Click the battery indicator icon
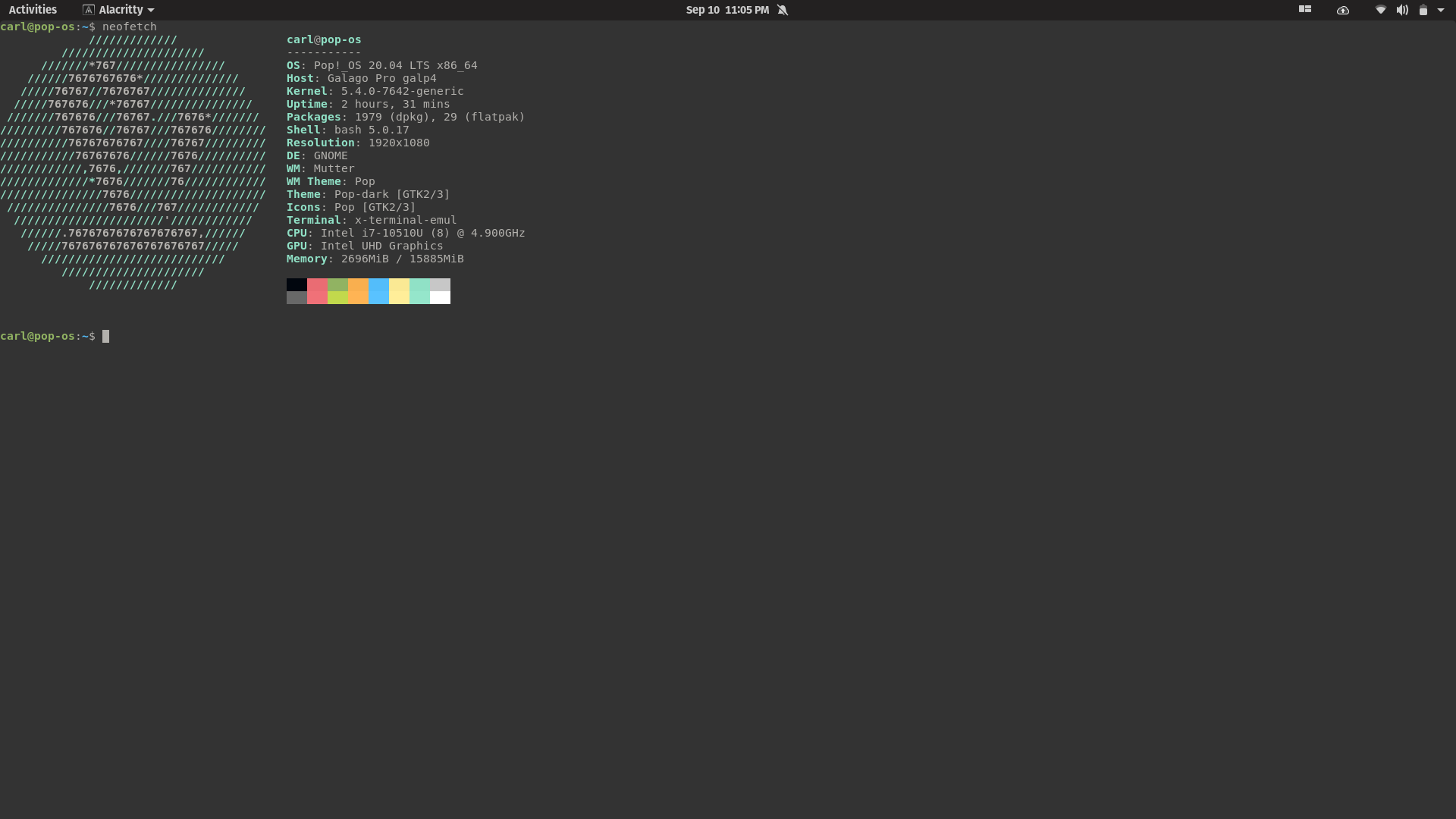The image size is (1456, 819). click(1424, 10)
